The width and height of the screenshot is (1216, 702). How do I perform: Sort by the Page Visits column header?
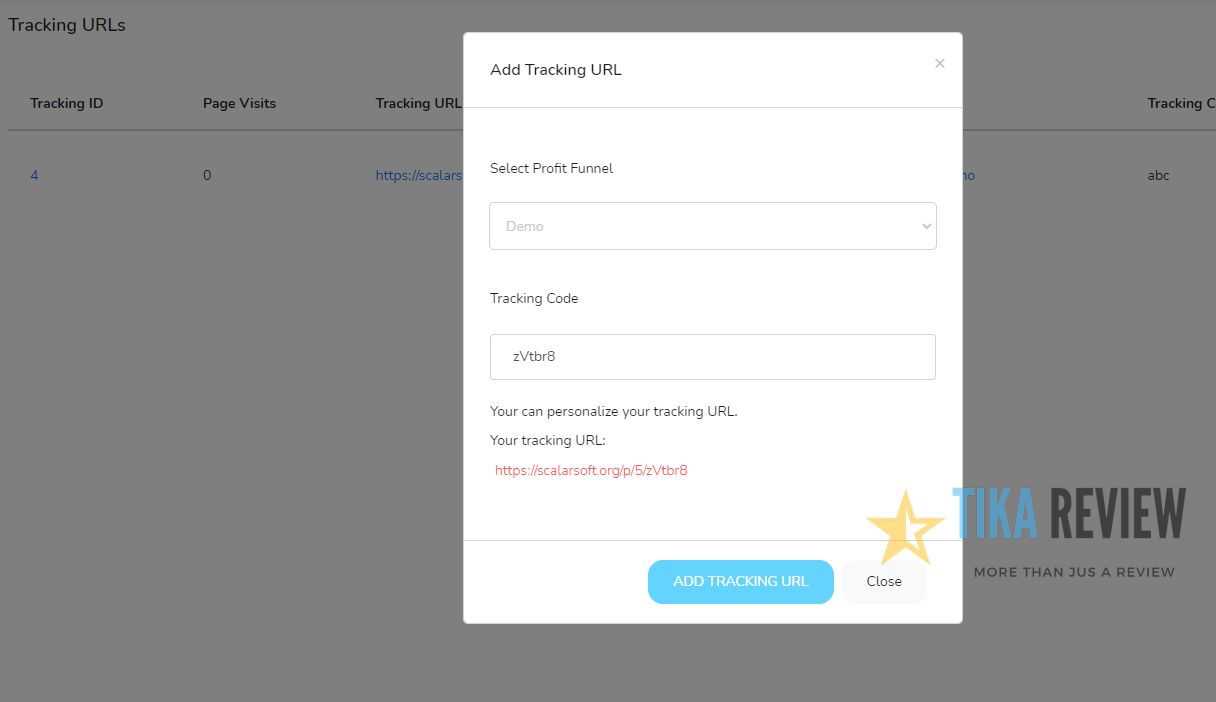click(x=239, y=103)
